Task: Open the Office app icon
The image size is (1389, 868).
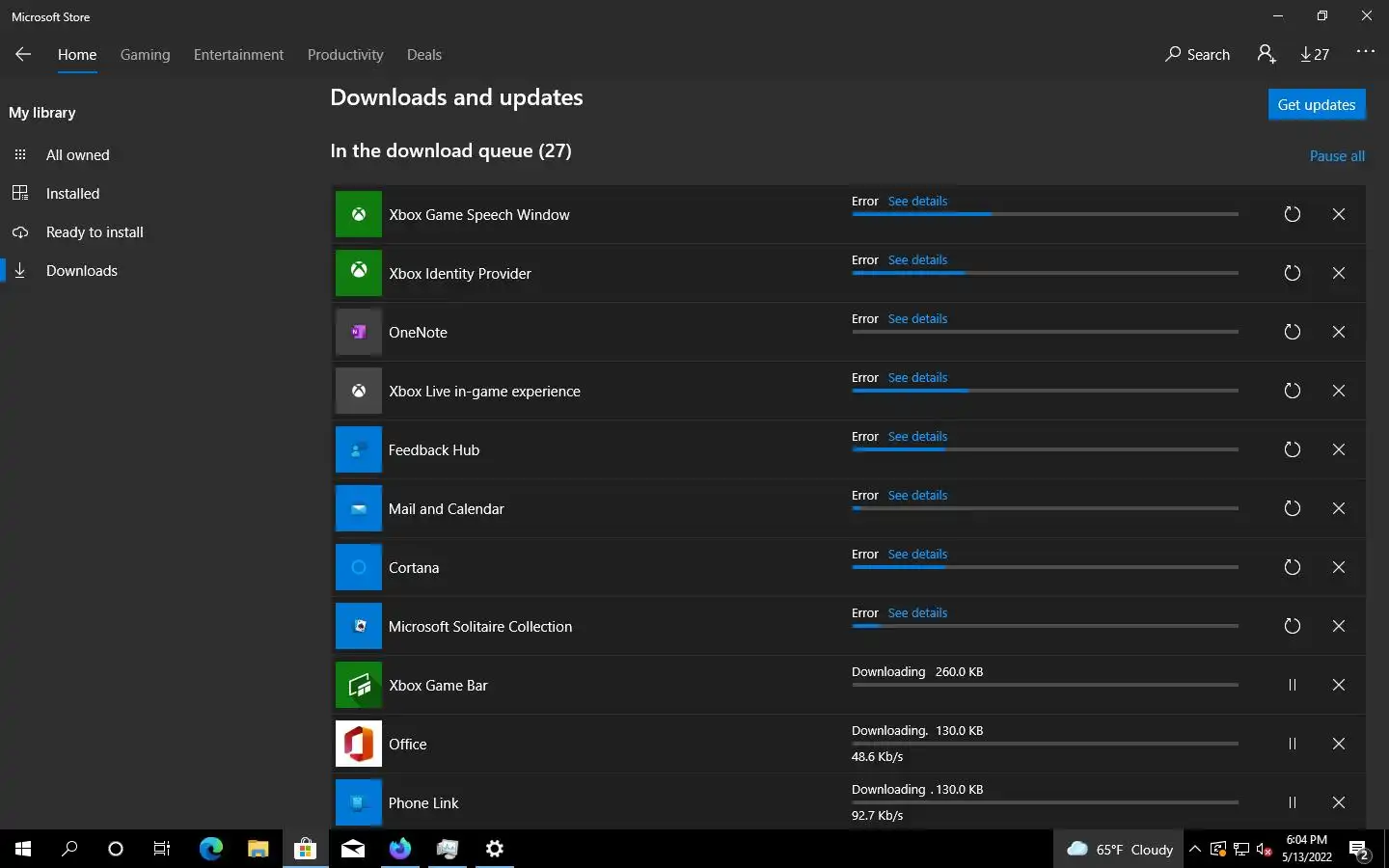Action: point(359,744)
